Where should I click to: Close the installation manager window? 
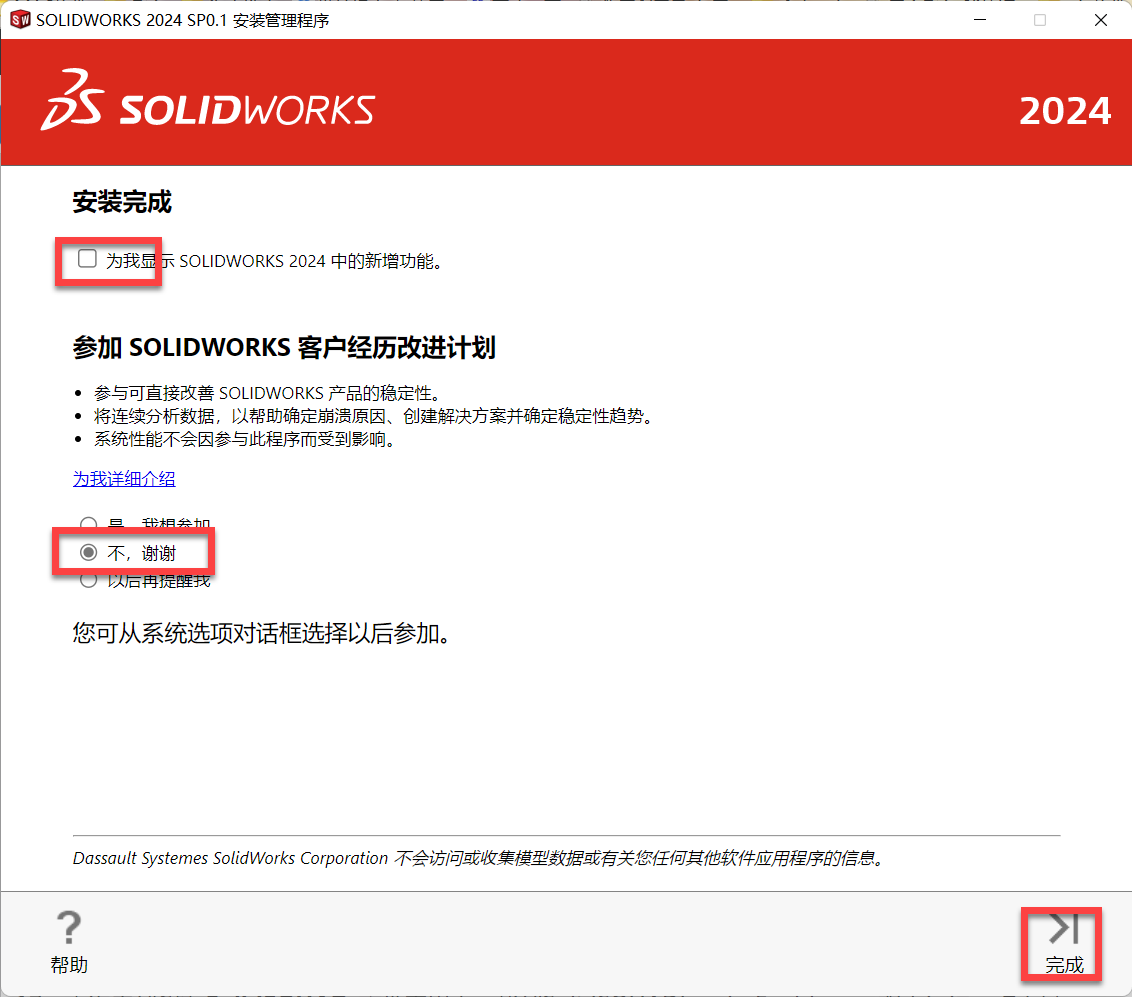(x=1101, y=20)
